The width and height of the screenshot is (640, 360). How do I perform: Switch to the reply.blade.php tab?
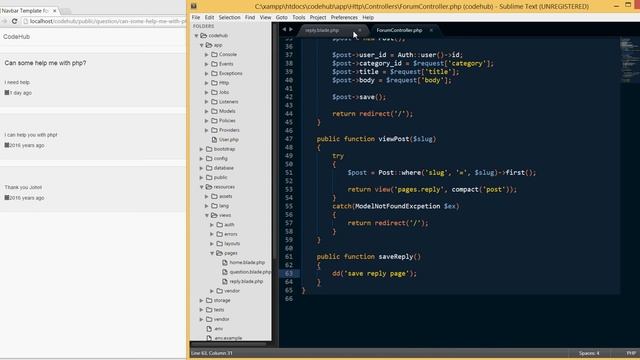322,30
